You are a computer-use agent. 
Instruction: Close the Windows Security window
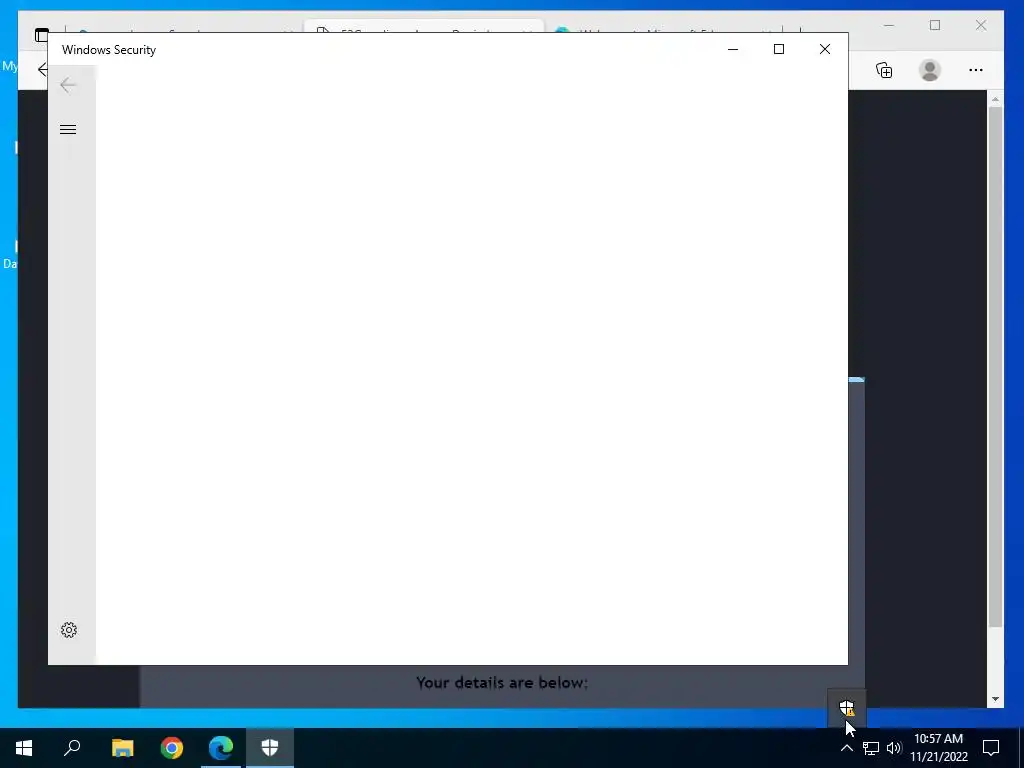pos(825,49)
